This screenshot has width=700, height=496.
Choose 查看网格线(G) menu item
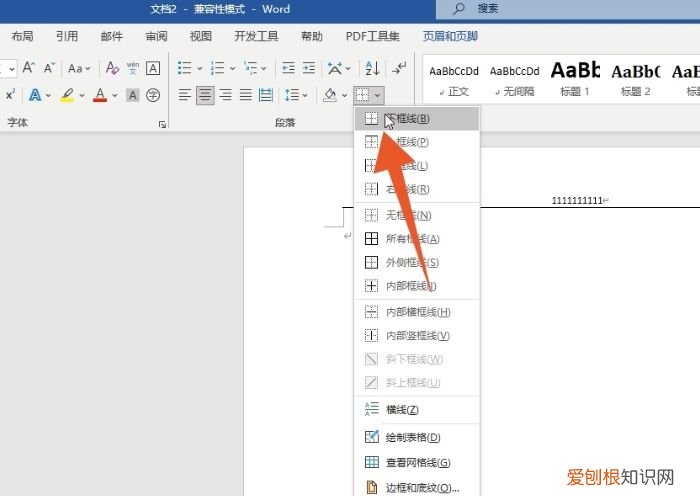417,462
